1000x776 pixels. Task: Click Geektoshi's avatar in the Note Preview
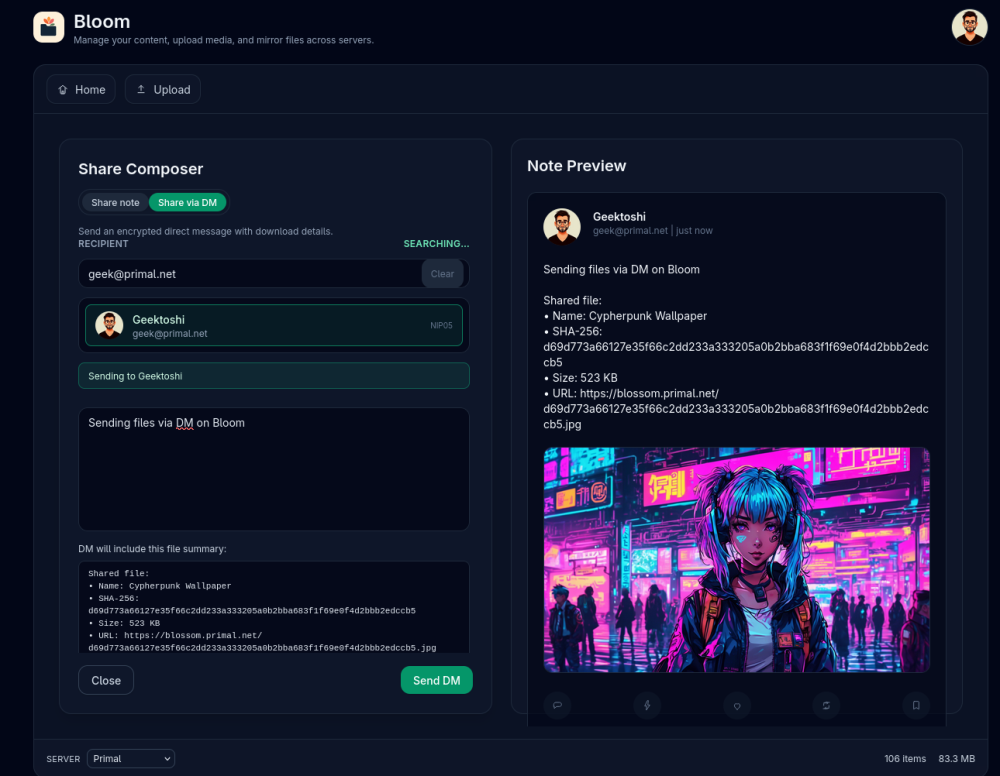[x=562, y=226]
